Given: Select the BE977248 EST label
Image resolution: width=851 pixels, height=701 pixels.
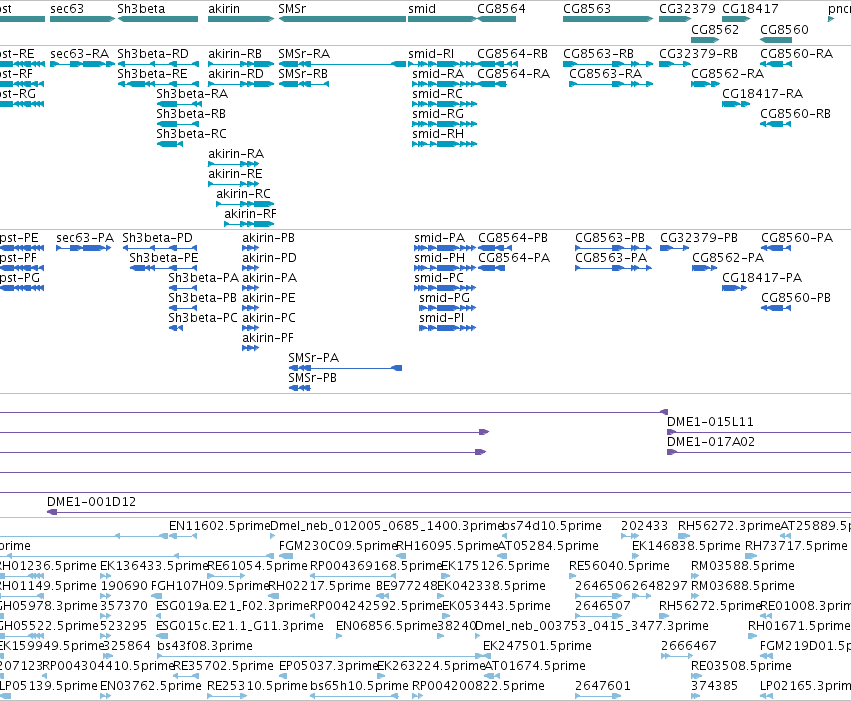Looking at the screenshot, I should (407, 585).
